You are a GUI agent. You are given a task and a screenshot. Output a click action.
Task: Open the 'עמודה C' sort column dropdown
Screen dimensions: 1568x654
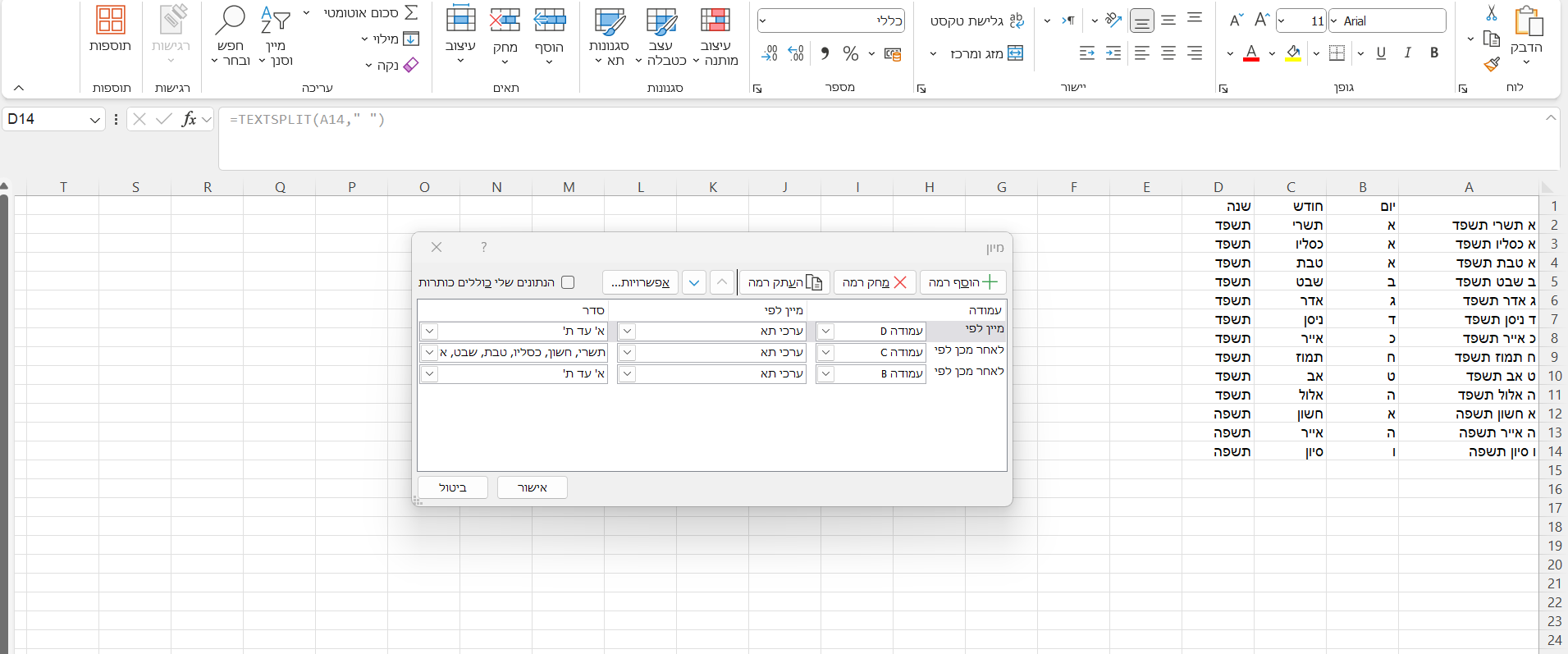(x=826, y=352)
